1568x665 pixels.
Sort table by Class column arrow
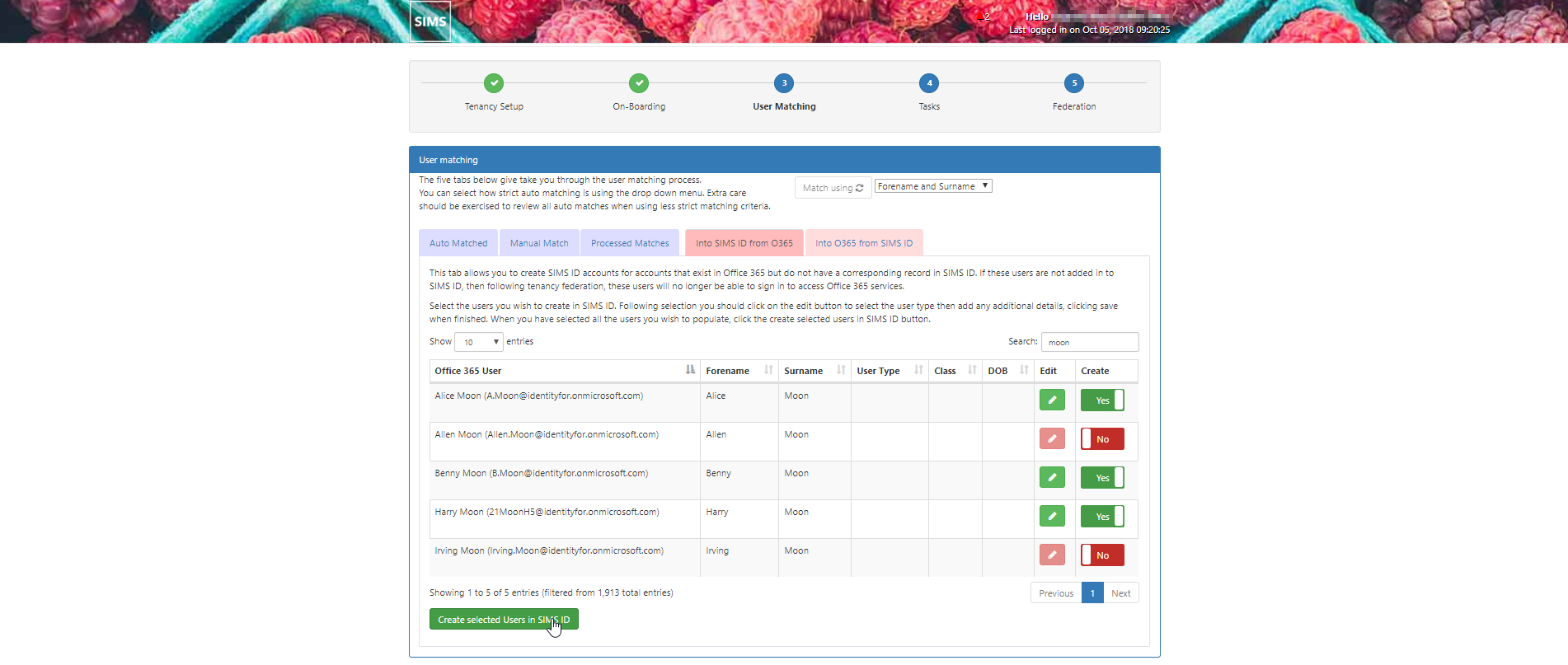(x=972, y=370)
